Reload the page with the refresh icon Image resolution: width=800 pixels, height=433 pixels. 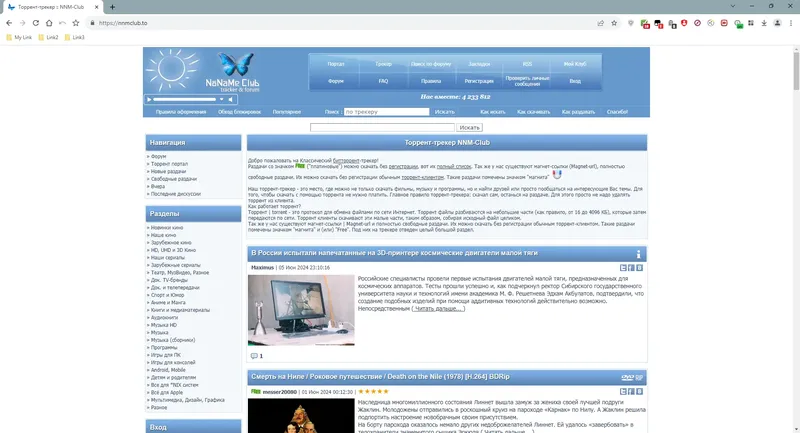[36, 23]
